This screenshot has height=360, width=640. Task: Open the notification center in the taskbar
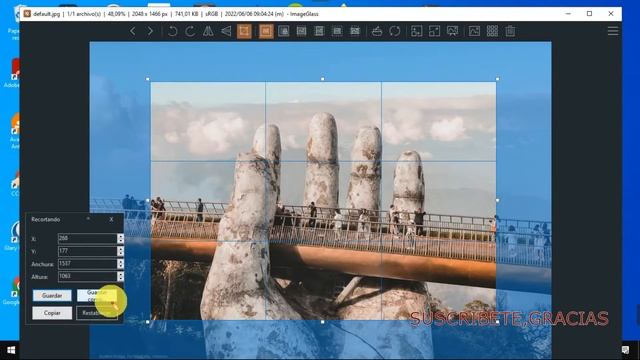[x=625, y=350]
